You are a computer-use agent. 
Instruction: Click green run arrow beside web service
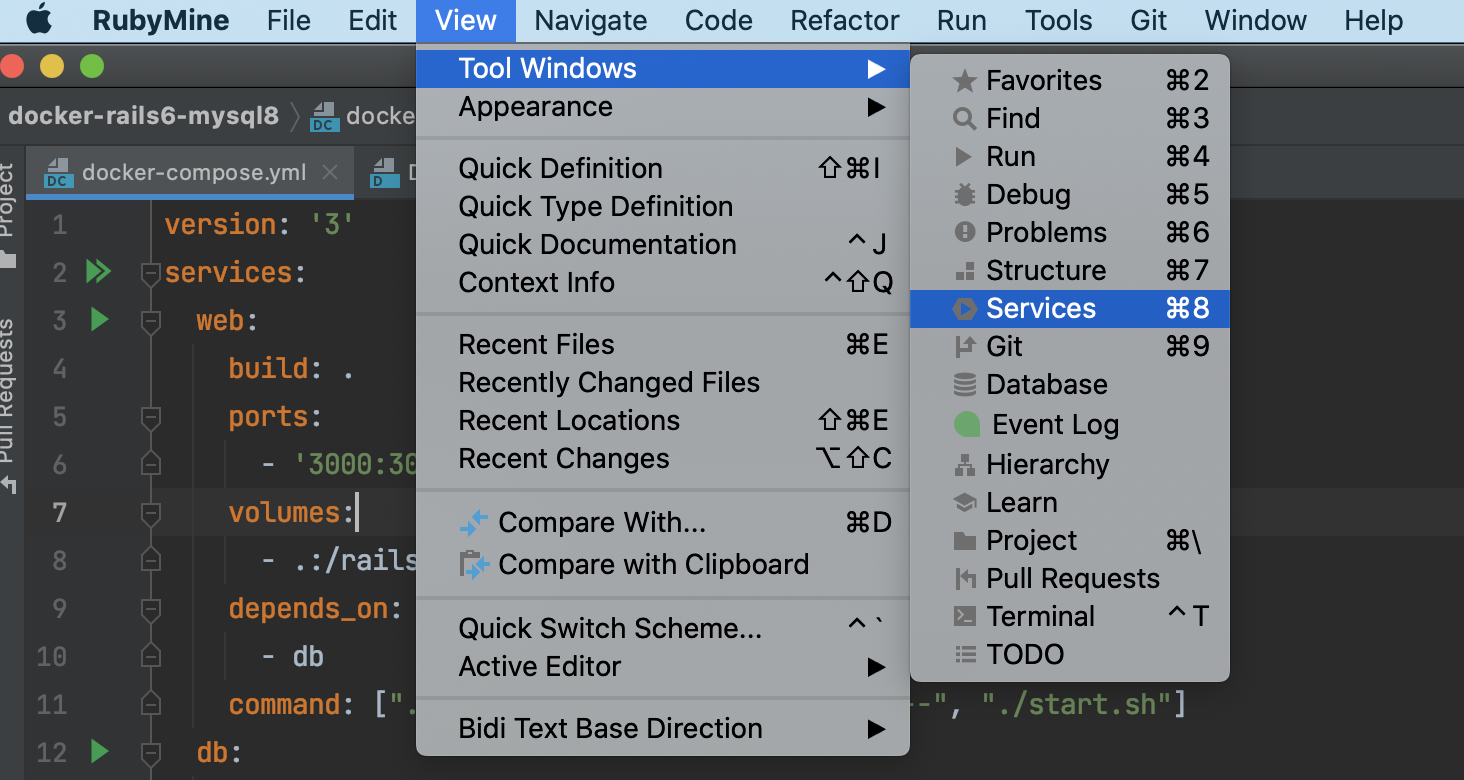(99, 321)
